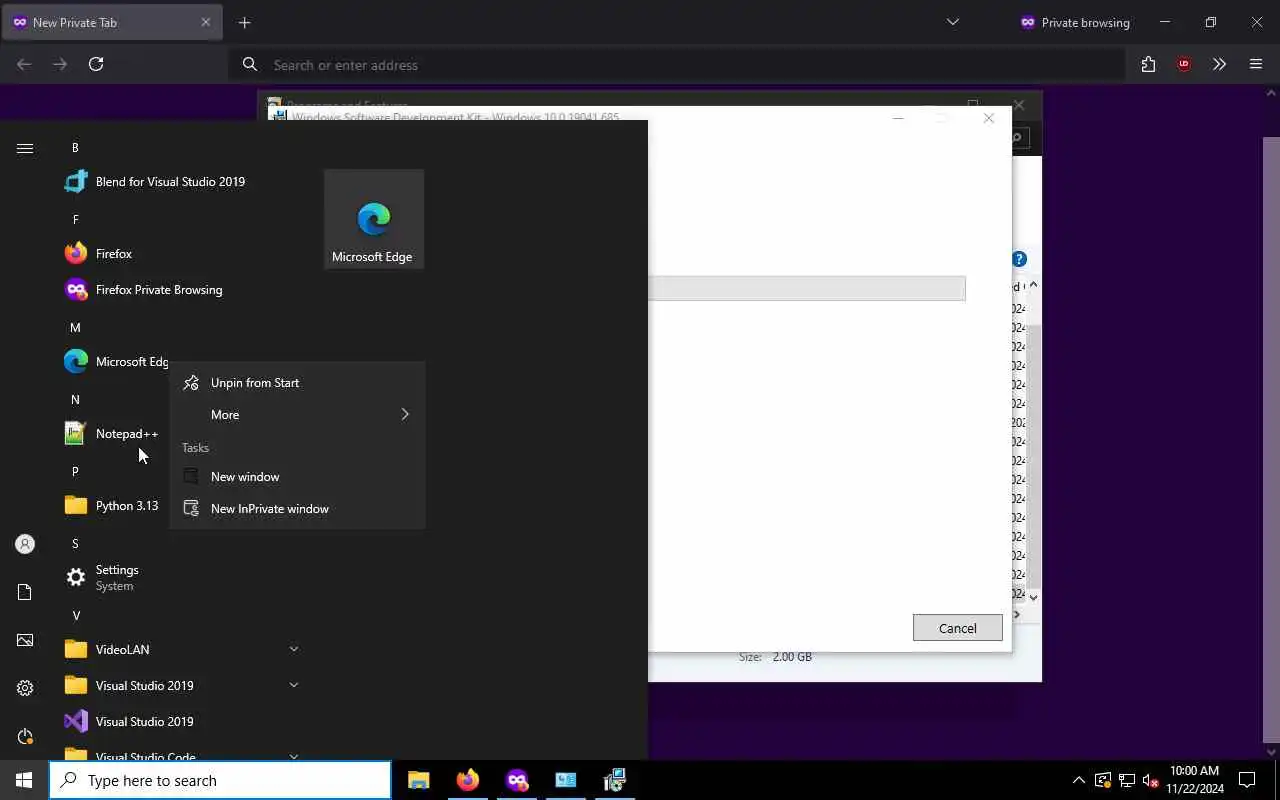This screenshot has height=800, width=1280.
Task: Jump to letter P section header
Action: click(75, 472)
